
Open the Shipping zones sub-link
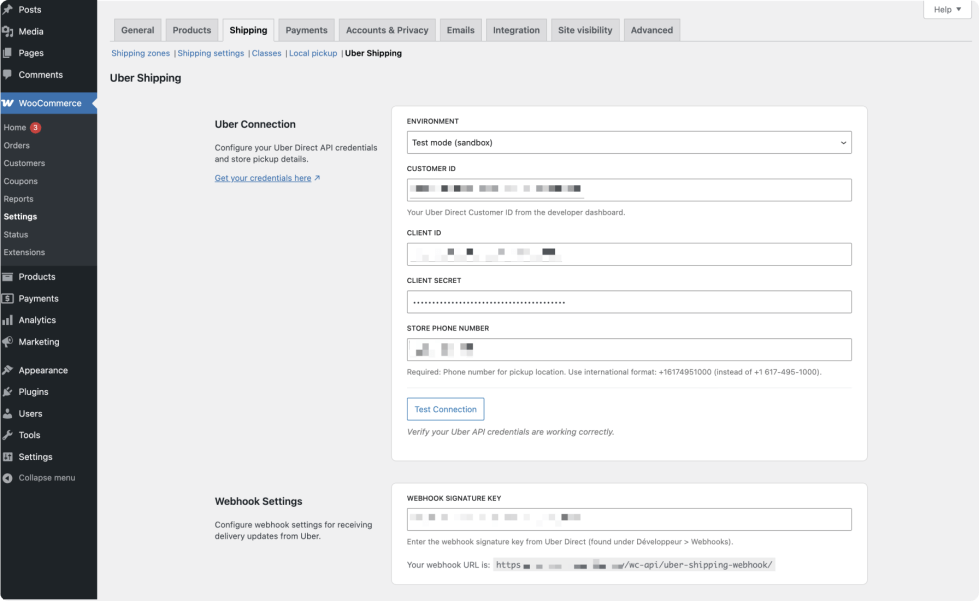(x=140, y=53)
